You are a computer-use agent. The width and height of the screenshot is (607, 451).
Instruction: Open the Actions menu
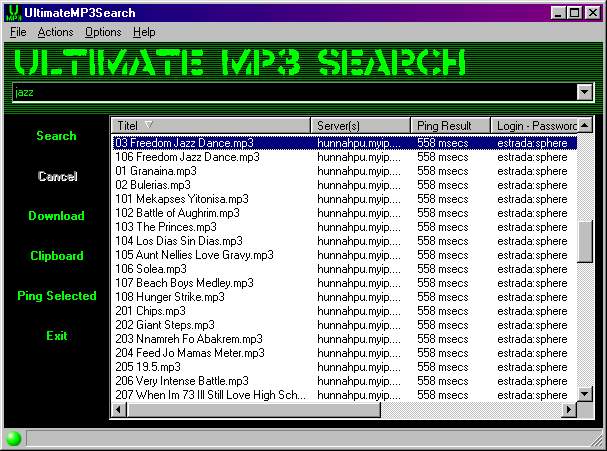55,32
